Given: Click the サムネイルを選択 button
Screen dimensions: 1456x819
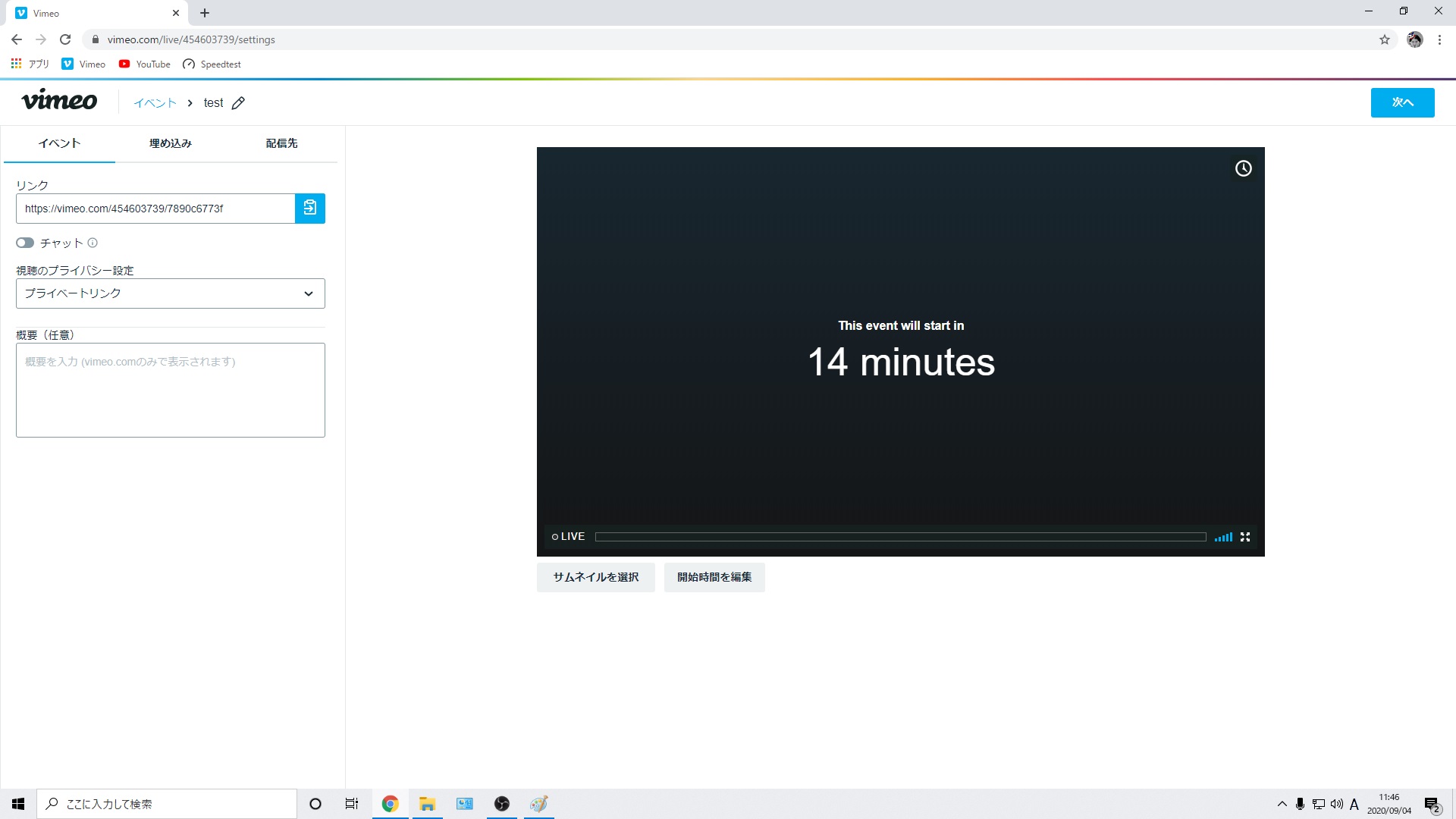Looking at the screenshot, I should pyautogui.click(x=596, y=576).
